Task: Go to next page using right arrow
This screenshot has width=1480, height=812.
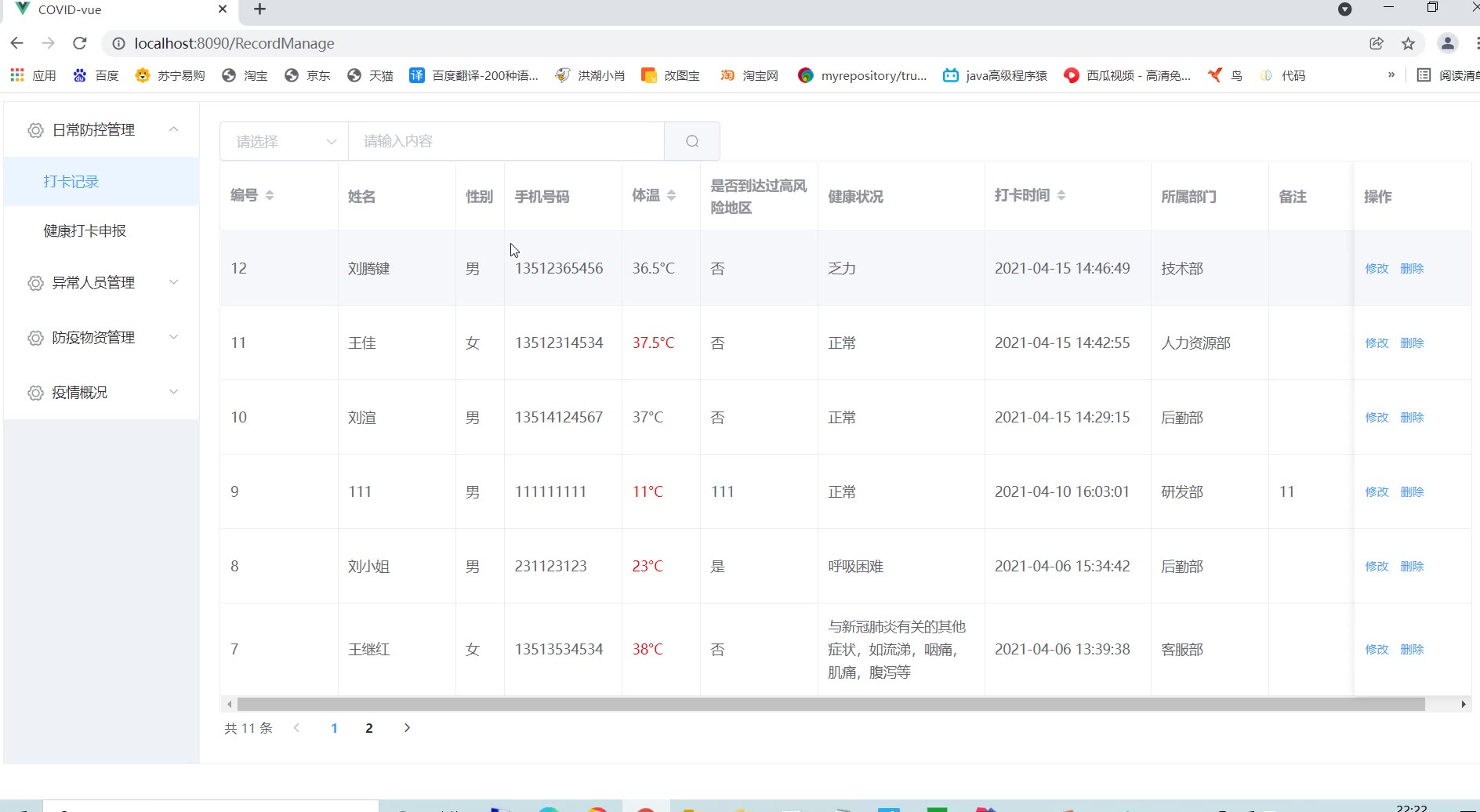Action: click(407, 728)
